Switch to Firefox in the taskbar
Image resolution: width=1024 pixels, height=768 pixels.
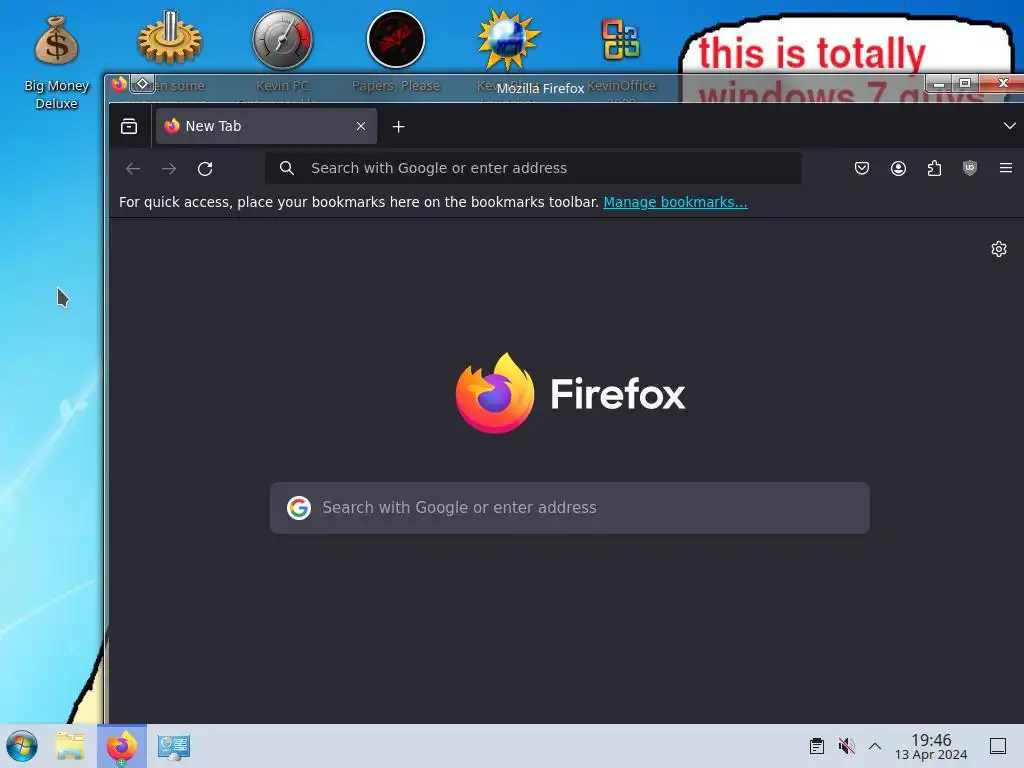122,746
